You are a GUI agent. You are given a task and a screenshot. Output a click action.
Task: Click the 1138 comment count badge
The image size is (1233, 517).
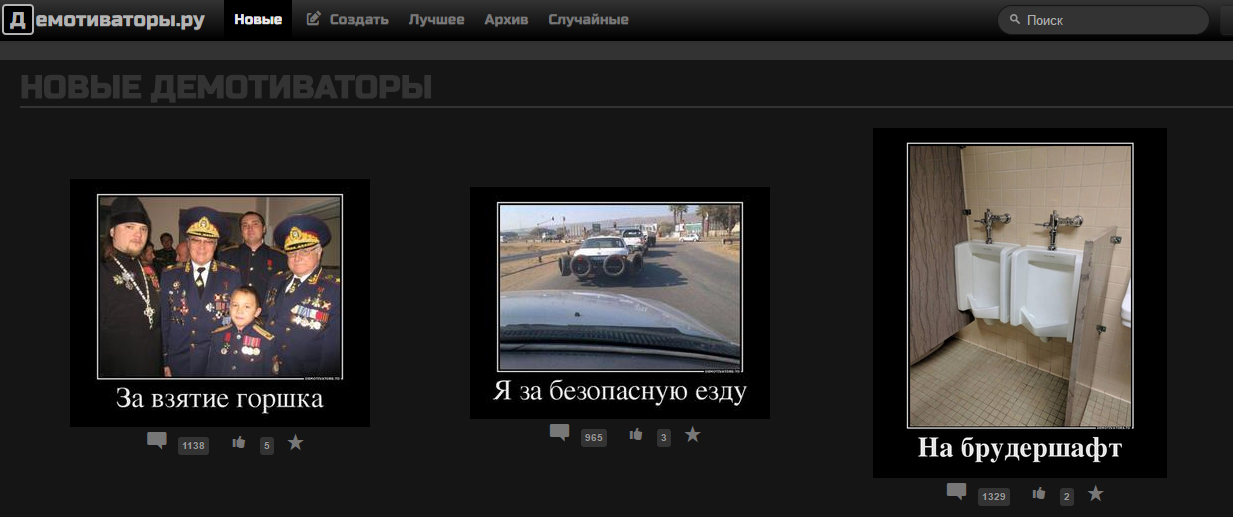[193, 446]
